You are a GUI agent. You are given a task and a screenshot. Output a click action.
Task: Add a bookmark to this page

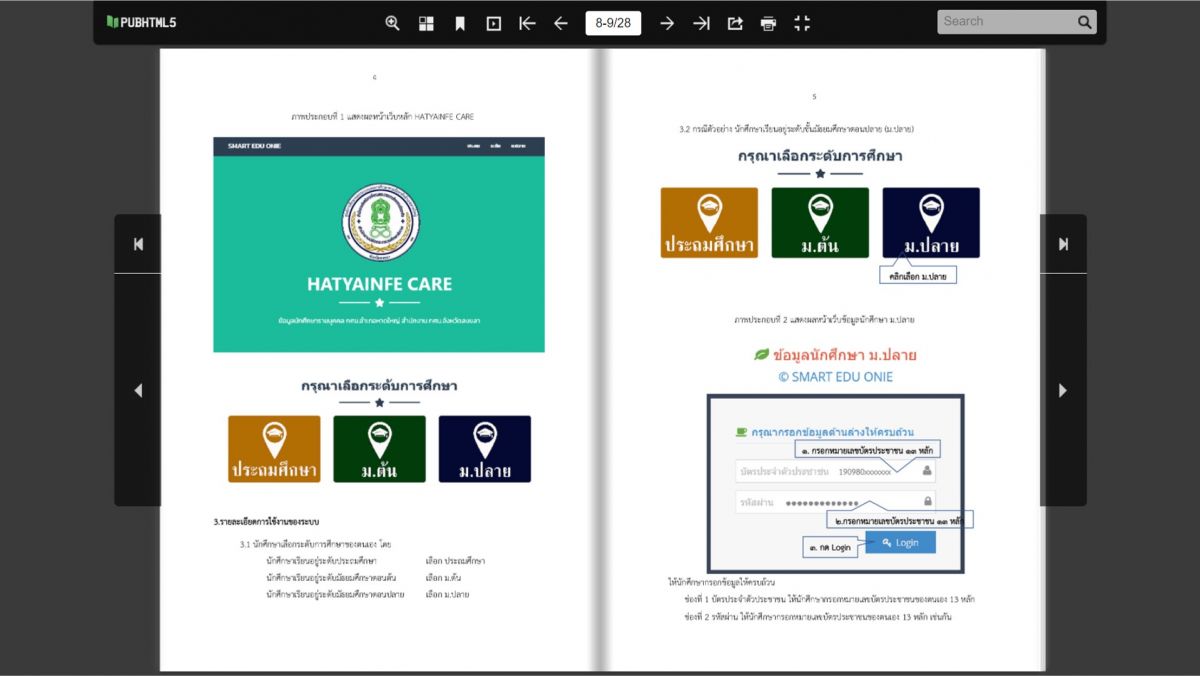tap(460, 23)
